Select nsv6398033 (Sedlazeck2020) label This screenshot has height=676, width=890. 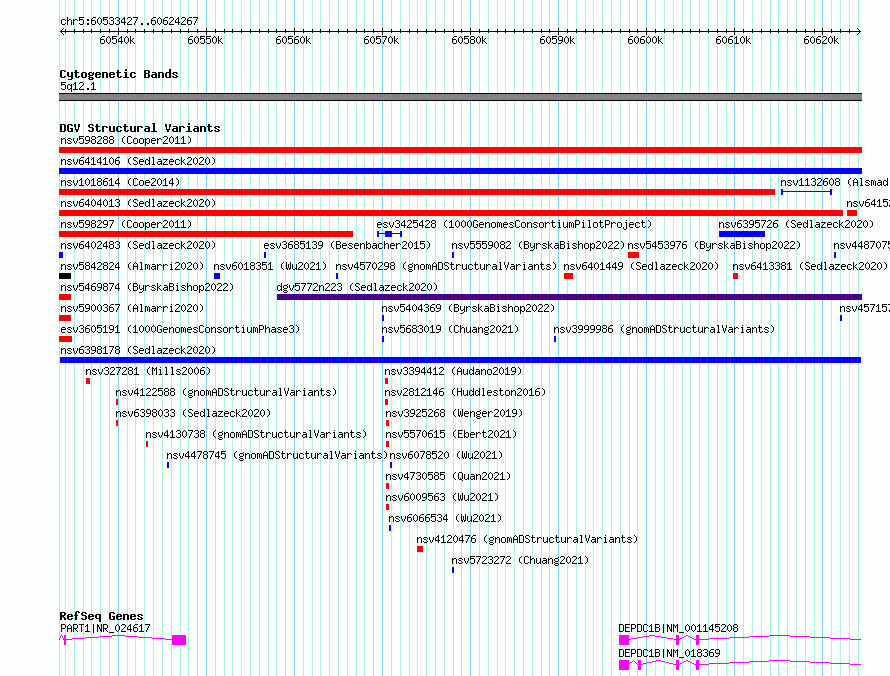pyautogui.click(x=193, y=413)
